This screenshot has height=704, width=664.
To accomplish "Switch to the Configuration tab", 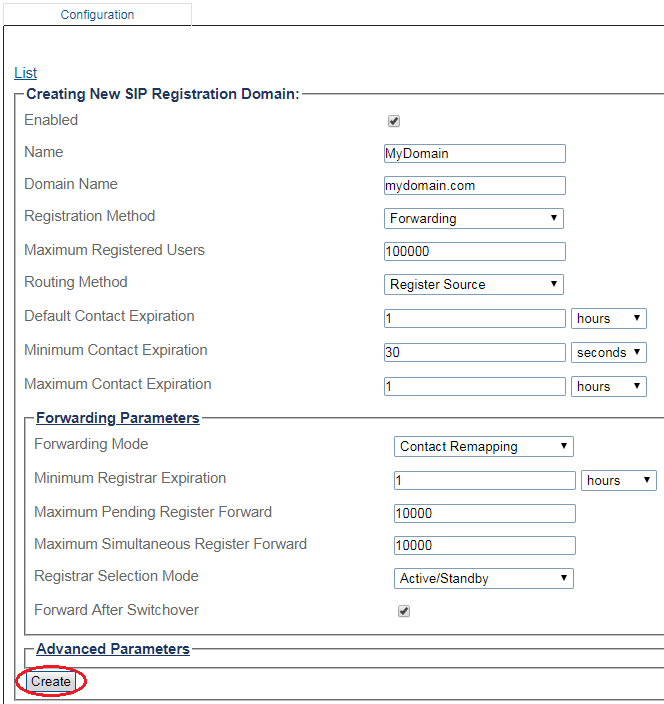I will (97, 15).
